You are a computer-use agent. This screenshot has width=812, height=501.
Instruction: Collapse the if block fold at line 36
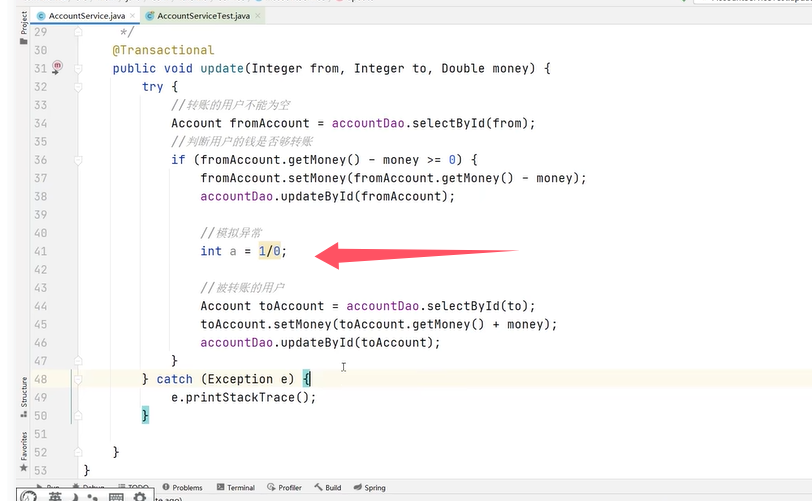[78, 160]
